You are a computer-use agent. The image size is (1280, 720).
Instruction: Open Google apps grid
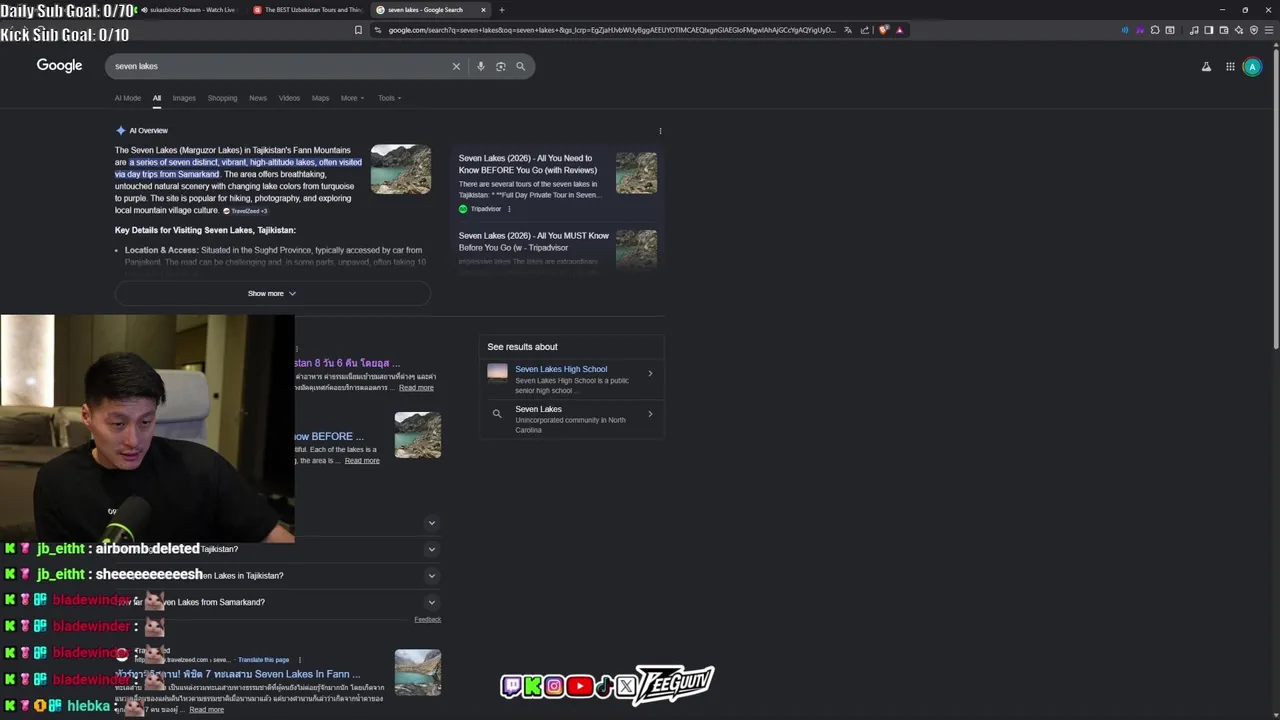(1230, 67)
